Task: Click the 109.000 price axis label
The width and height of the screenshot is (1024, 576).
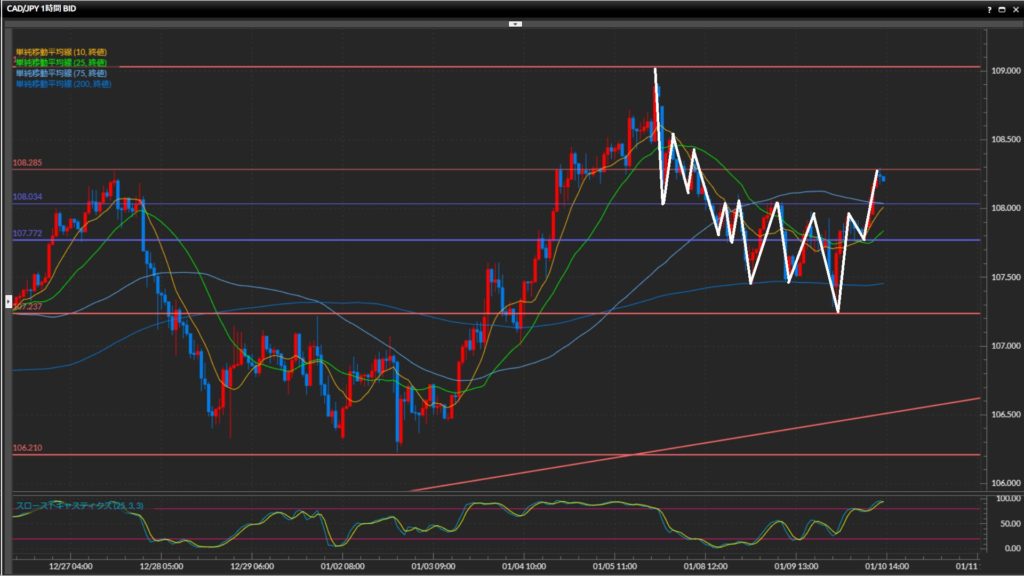Action: pos(1003,70)
